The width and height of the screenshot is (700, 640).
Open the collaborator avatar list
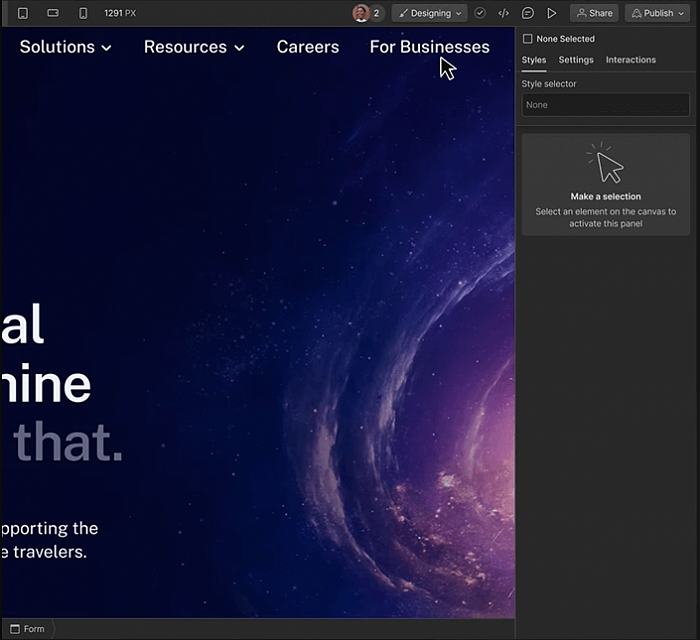point(361,13)
